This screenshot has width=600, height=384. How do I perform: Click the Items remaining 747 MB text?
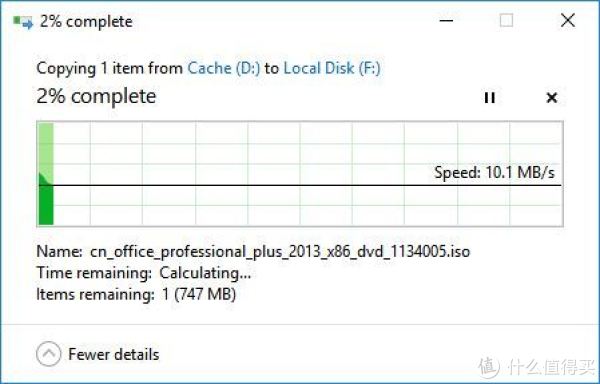(x=136, y=294)
